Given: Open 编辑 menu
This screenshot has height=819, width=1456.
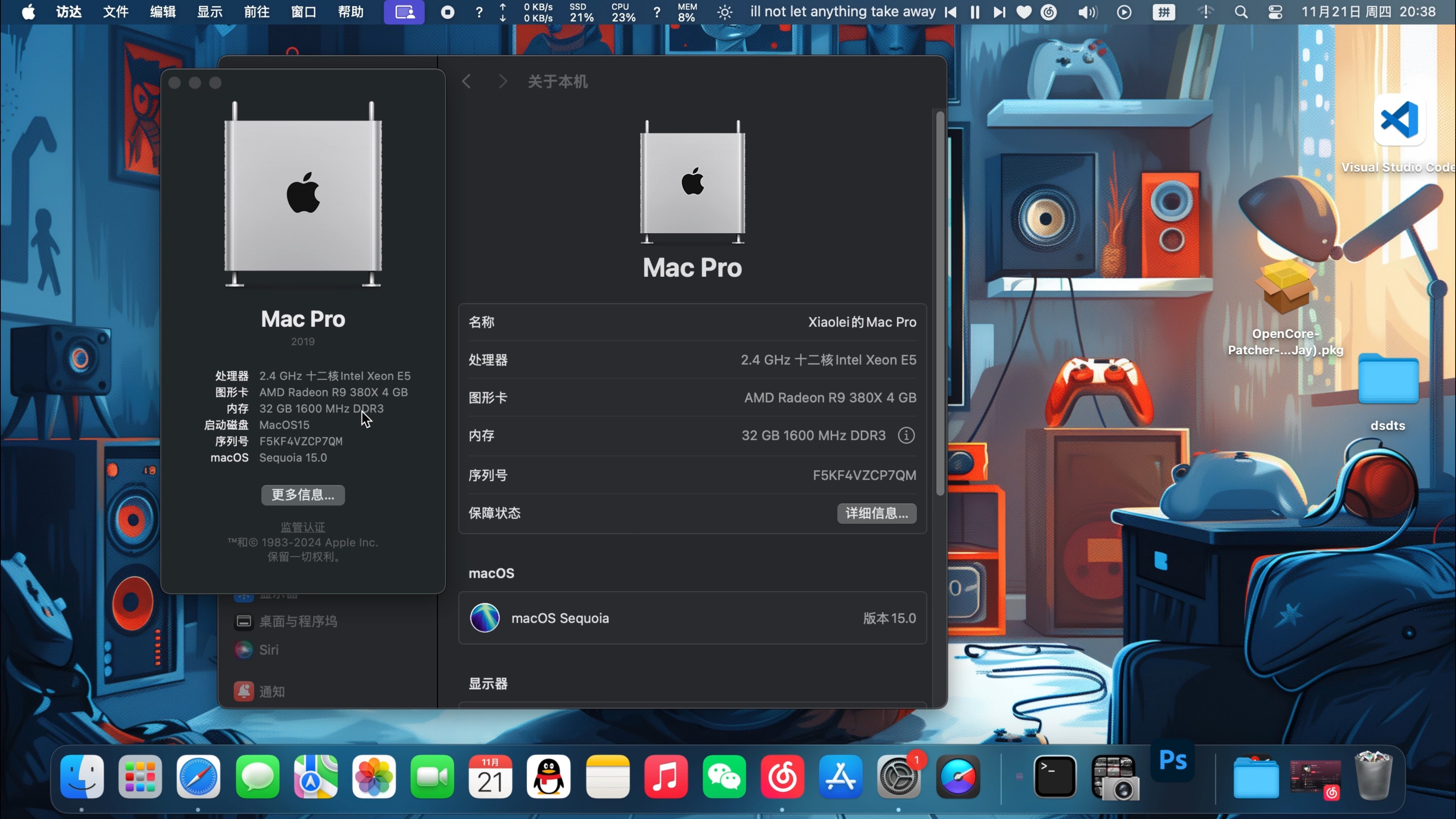Looking at the screenshot, I should click(x=163, y=12).
